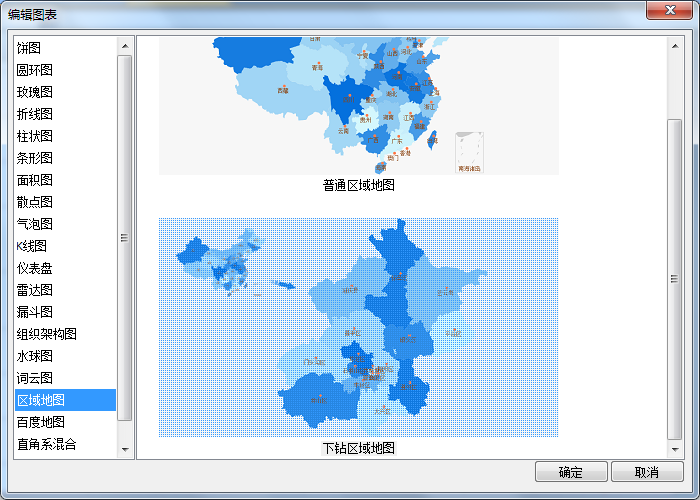
Task: Select 仪表盘 chart type
Action: tap(34, 268)
